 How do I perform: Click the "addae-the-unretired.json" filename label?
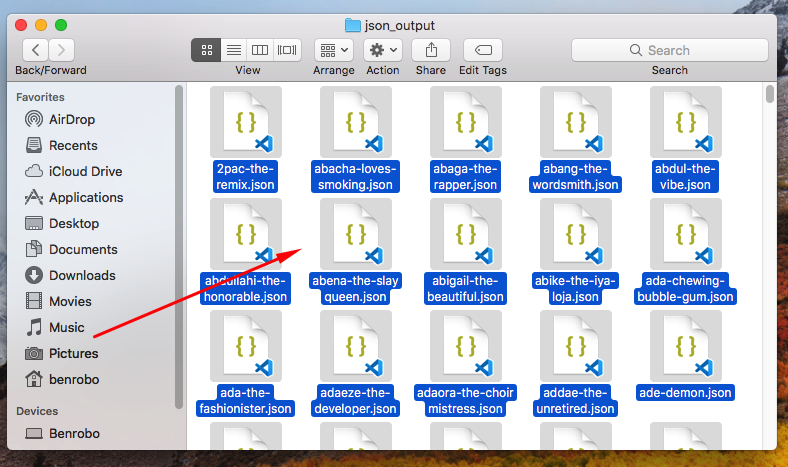click(x=575, y=401)
